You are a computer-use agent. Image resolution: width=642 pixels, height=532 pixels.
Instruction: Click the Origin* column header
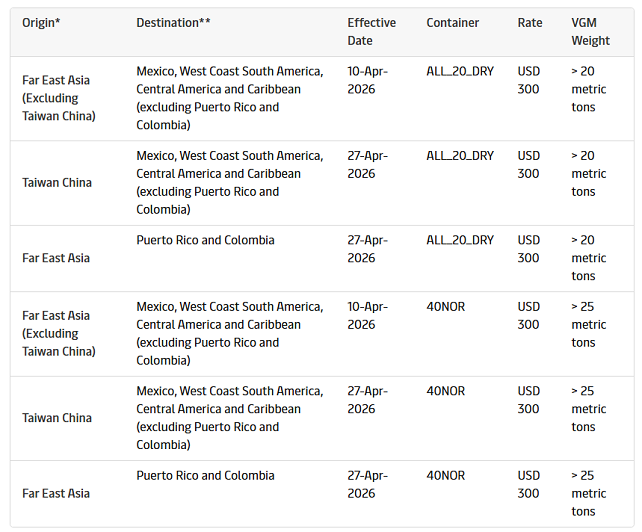tap(41, 23)
